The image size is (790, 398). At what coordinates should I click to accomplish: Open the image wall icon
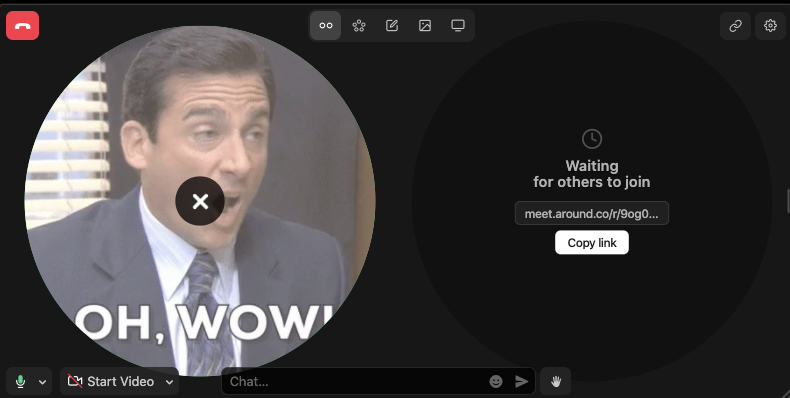(425, 25)
